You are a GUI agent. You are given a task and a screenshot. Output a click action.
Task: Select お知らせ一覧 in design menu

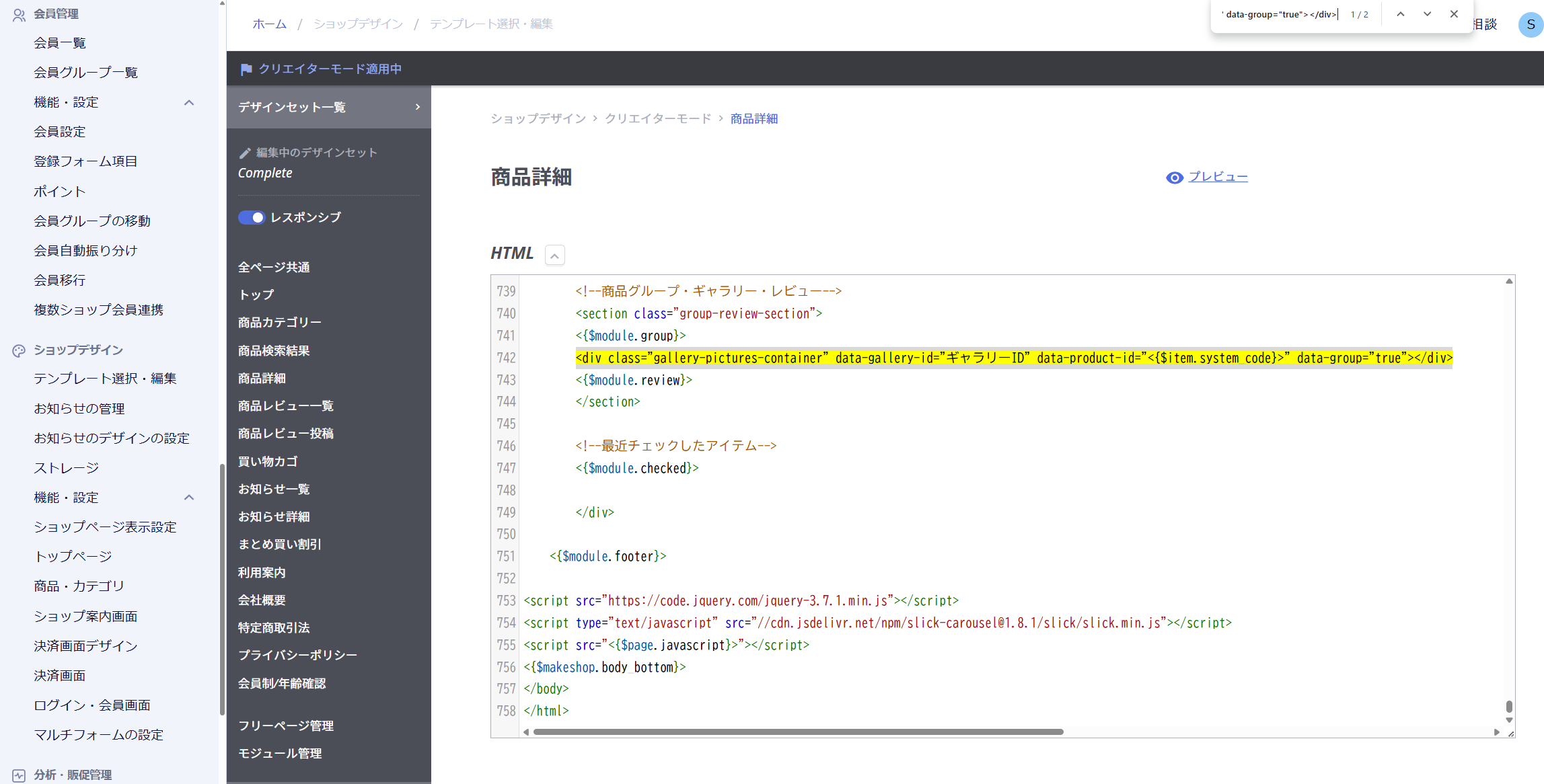274,489
